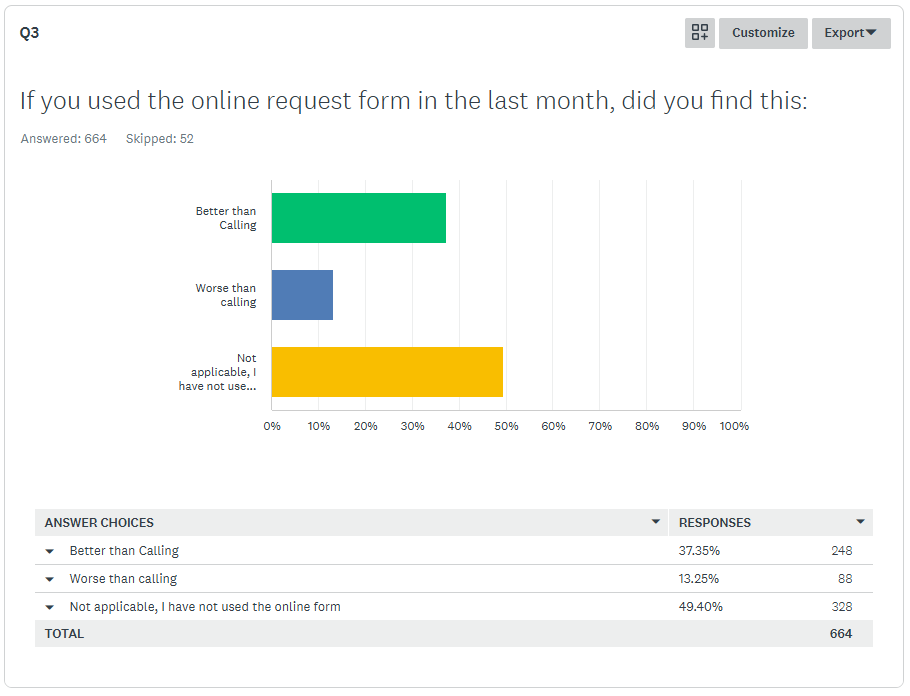Screen dimensions: 910x696
Task: Click the blue Worse than calling bar
Action: tap(302, 295)
